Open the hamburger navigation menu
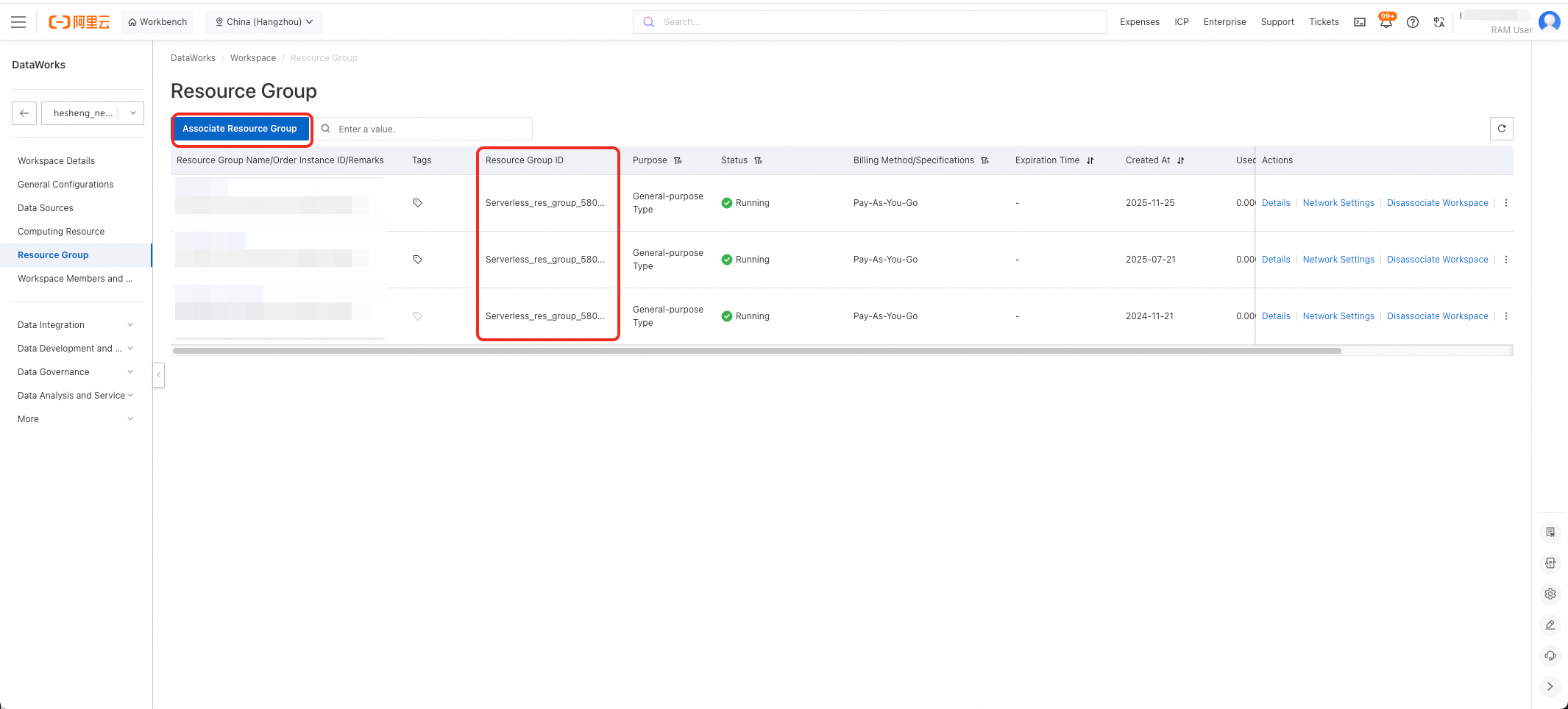1568x709 pixels. pyautogui.click(x=18, y=22)
